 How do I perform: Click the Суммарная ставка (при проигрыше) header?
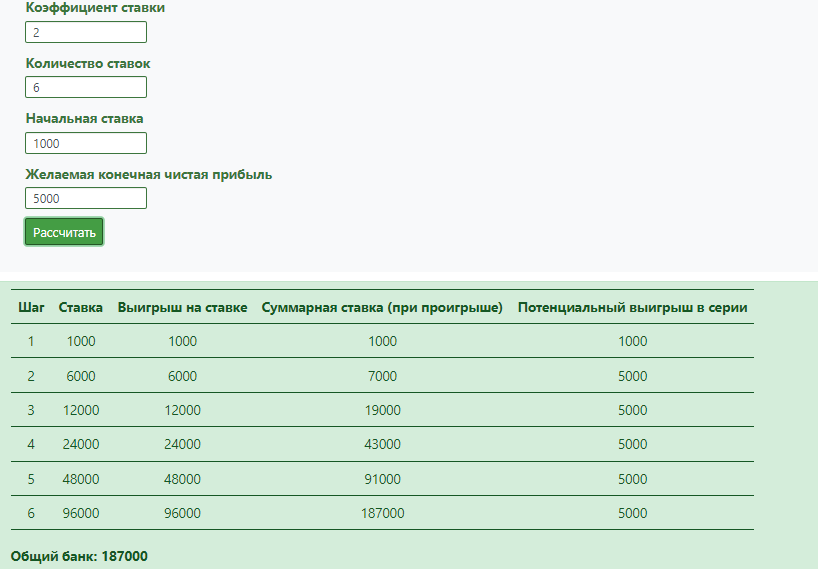(x=382, y=308)
